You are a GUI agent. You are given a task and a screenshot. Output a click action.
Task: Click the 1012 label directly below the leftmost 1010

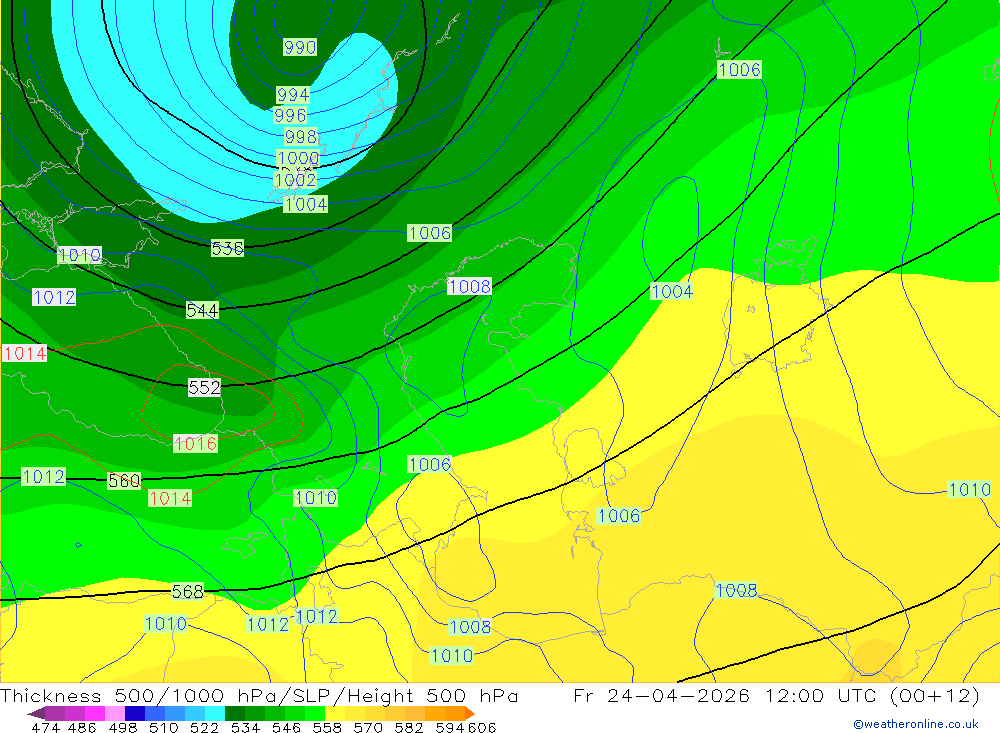54,297
